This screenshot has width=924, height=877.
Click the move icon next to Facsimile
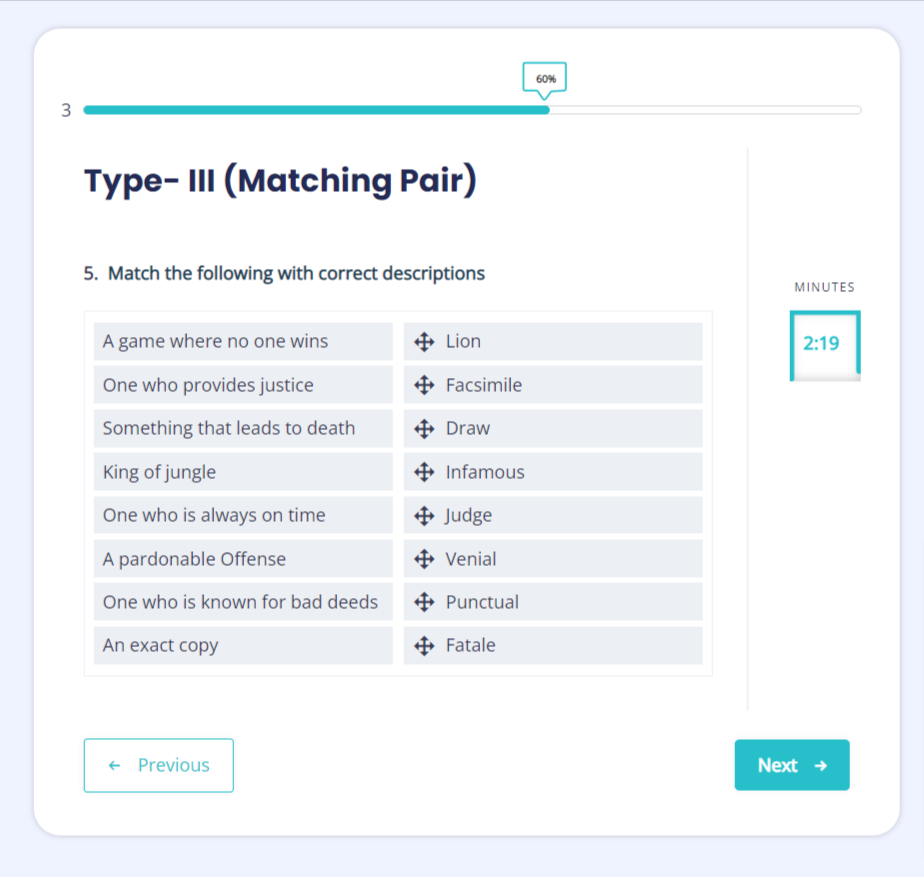click(424, 385)
